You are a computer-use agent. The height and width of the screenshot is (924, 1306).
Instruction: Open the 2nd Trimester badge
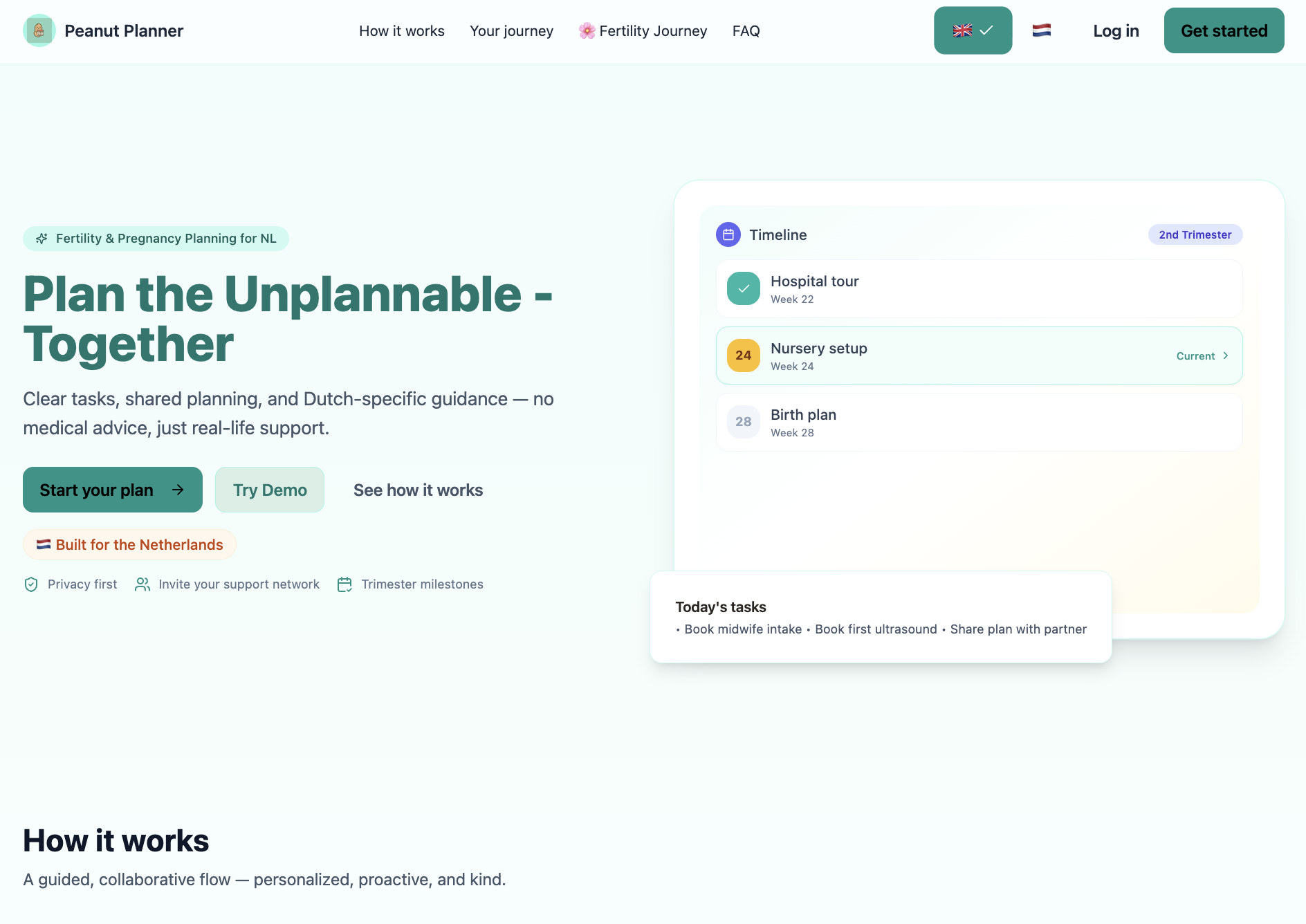pos(1195,234)
